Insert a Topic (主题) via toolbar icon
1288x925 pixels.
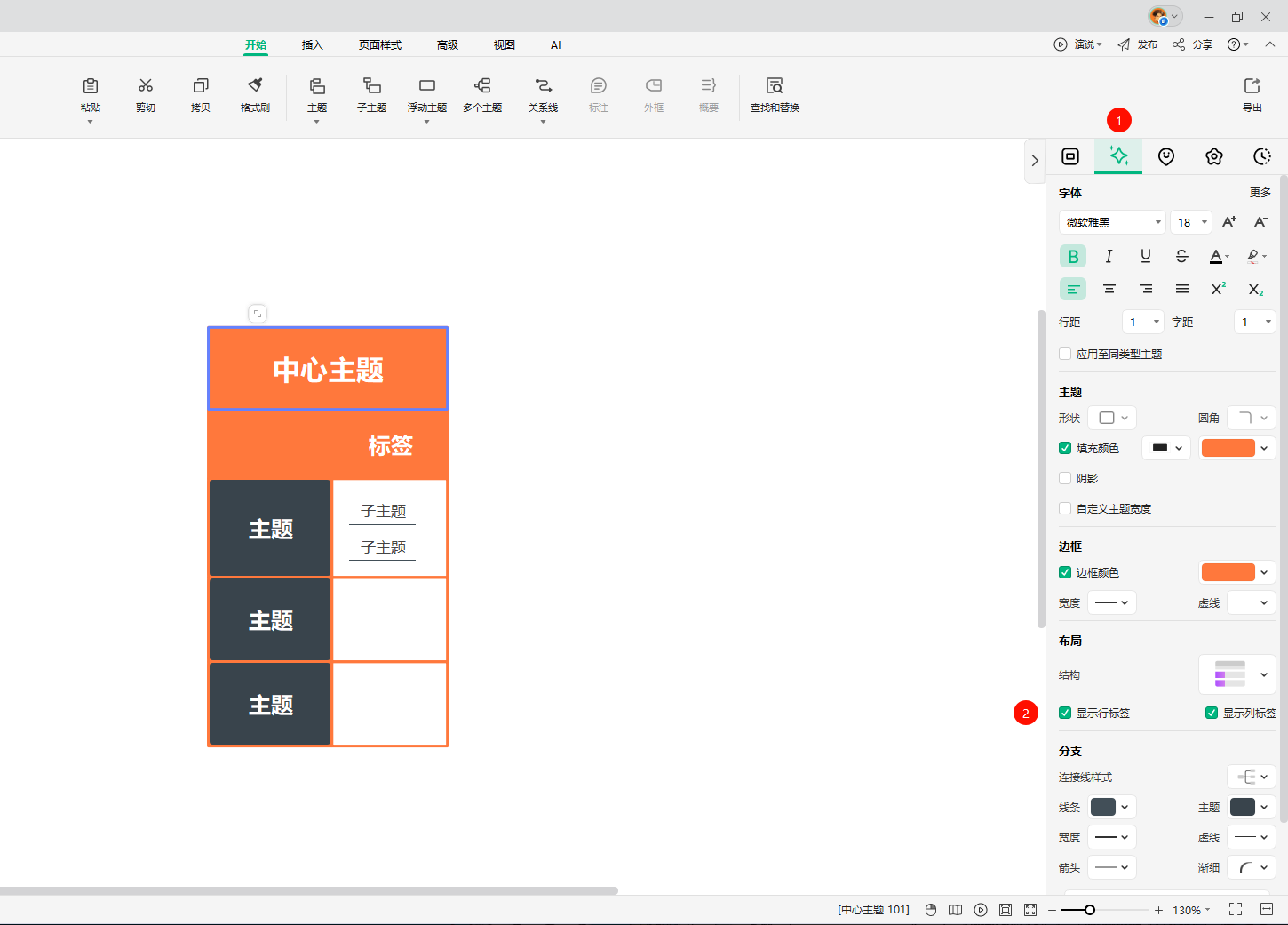(x=317, y=86)
